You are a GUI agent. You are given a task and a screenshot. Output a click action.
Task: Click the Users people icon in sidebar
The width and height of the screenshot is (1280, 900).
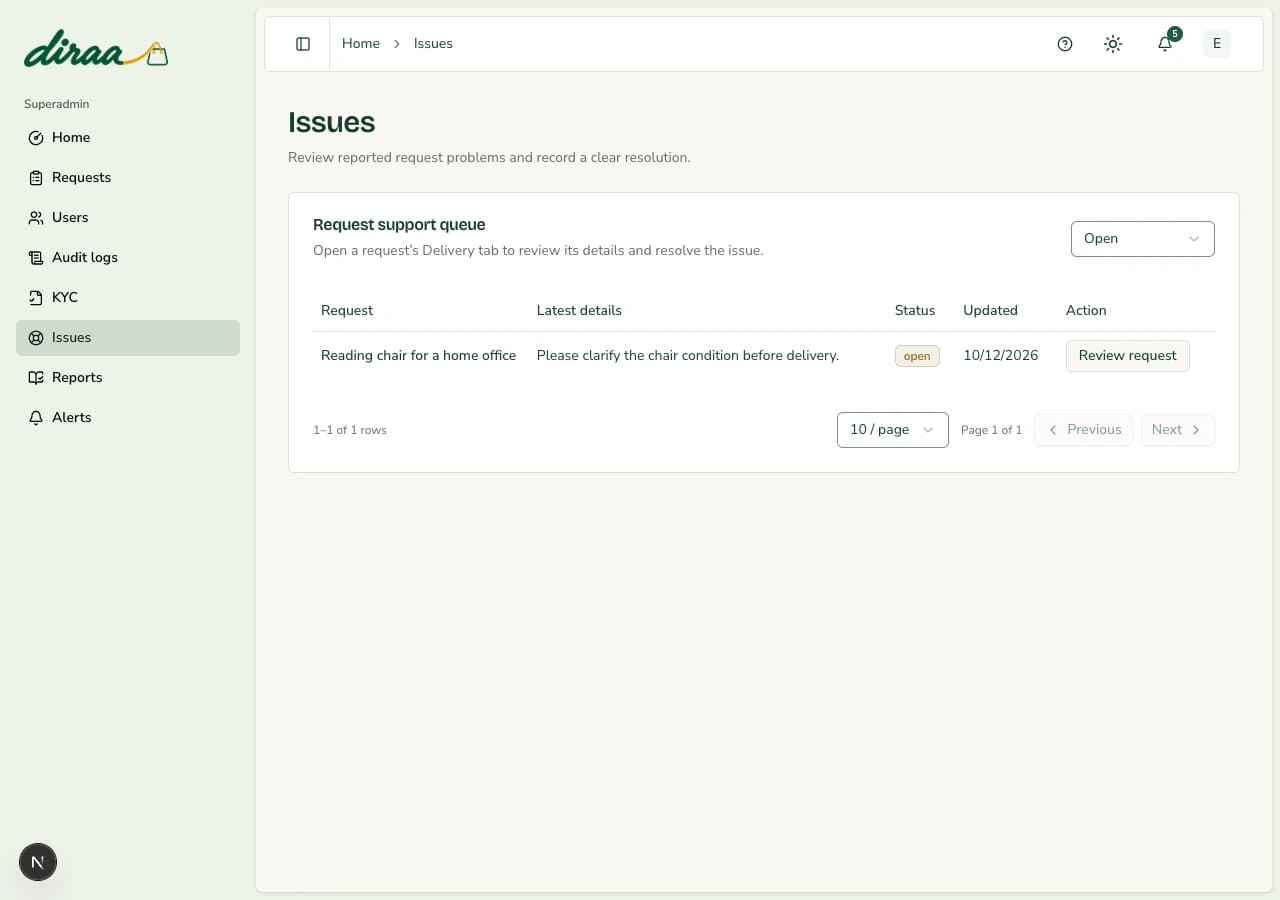click(x=36, y=218)
